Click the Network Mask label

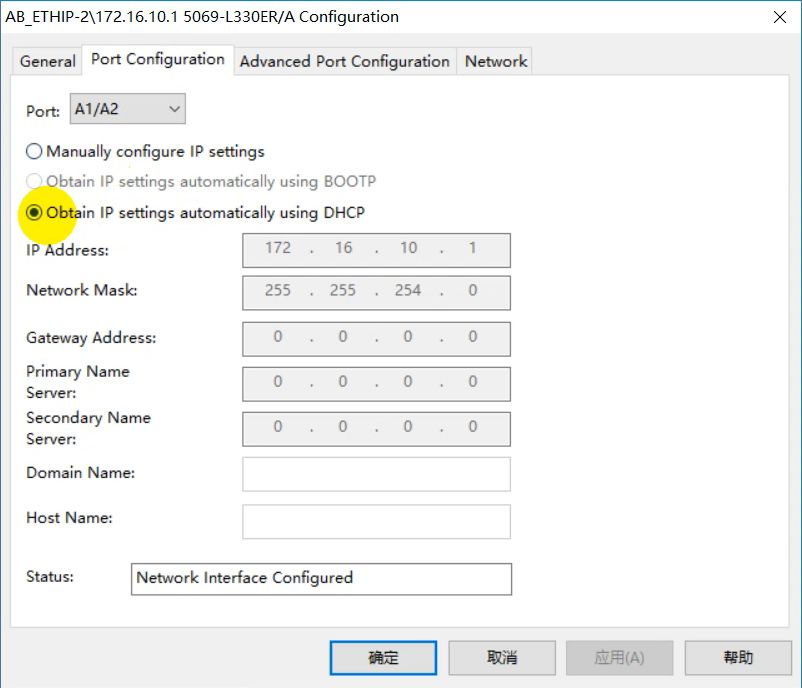[x=82, y=290]
